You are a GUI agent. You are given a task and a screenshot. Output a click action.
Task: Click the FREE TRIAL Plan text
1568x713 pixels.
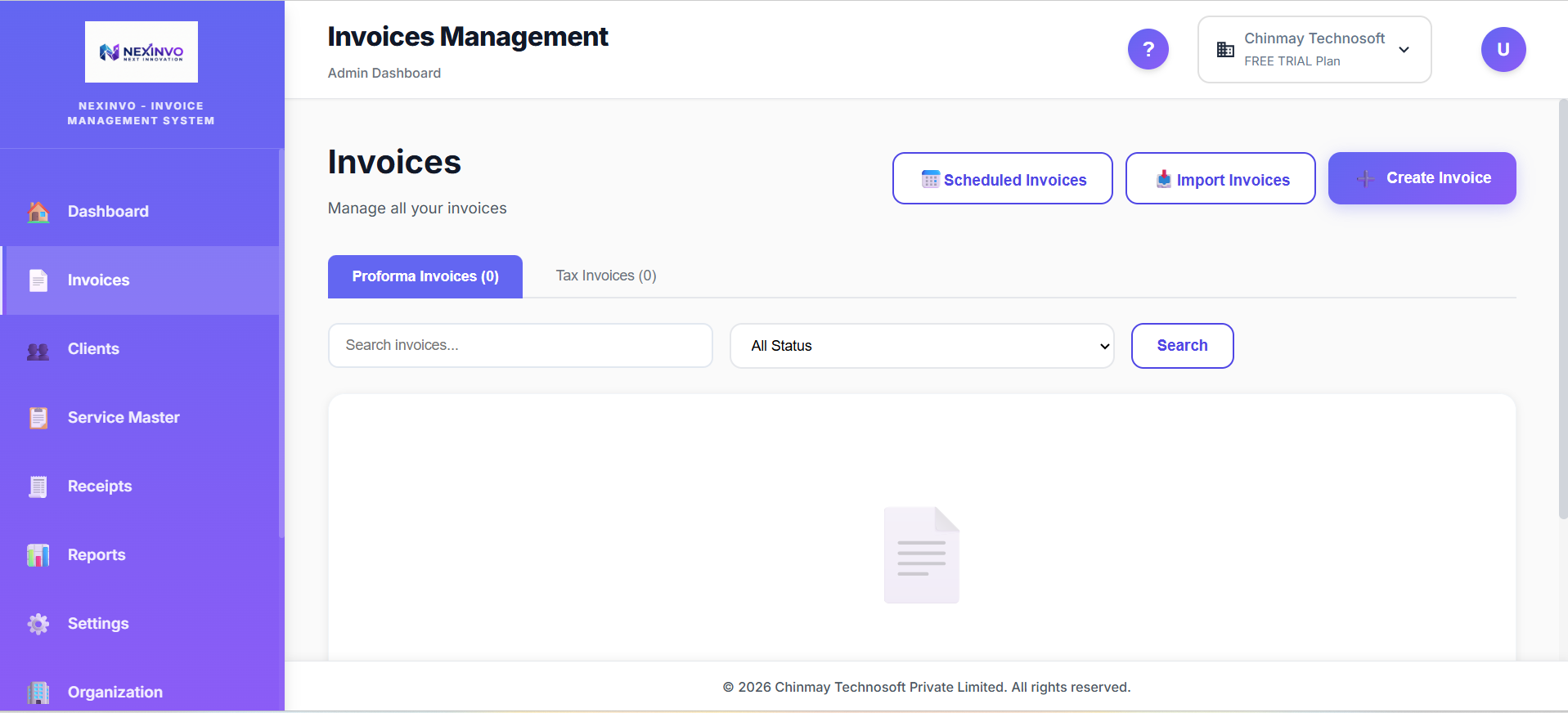click(1292, 61)
